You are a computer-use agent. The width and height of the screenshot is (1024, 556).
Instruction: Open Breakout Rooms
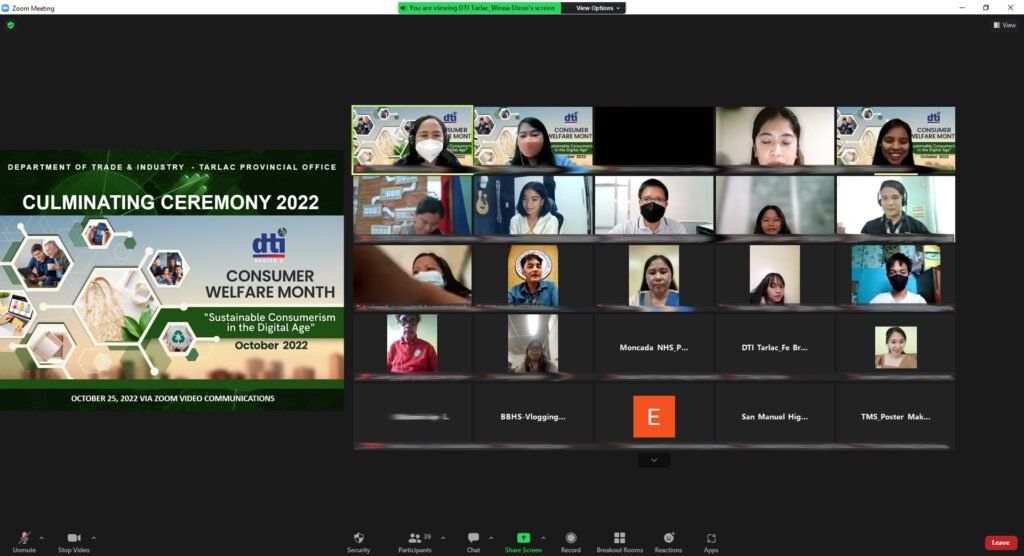coord(620,542)
